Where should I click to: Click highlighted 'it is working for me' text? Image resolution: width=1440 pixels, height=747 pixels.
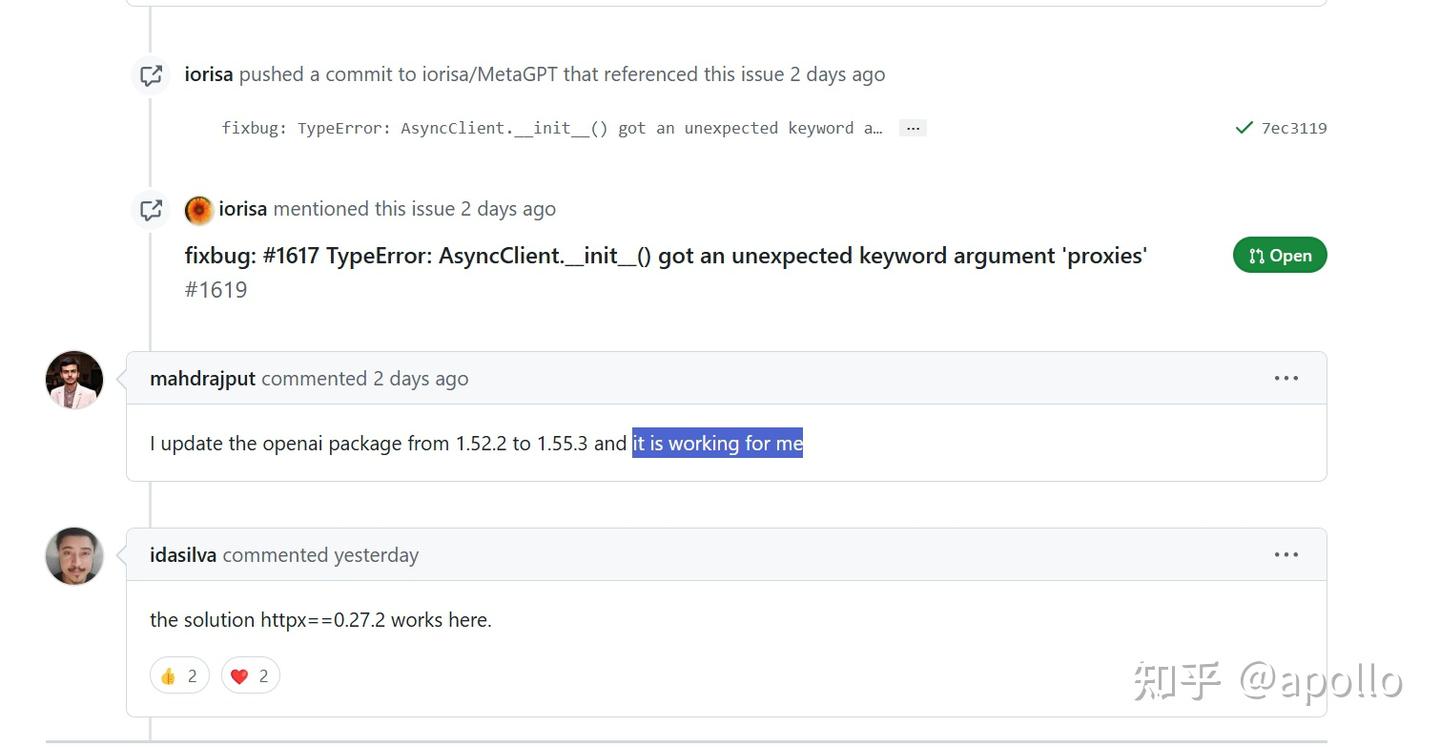pyautogui.click(x=717, y=443)
